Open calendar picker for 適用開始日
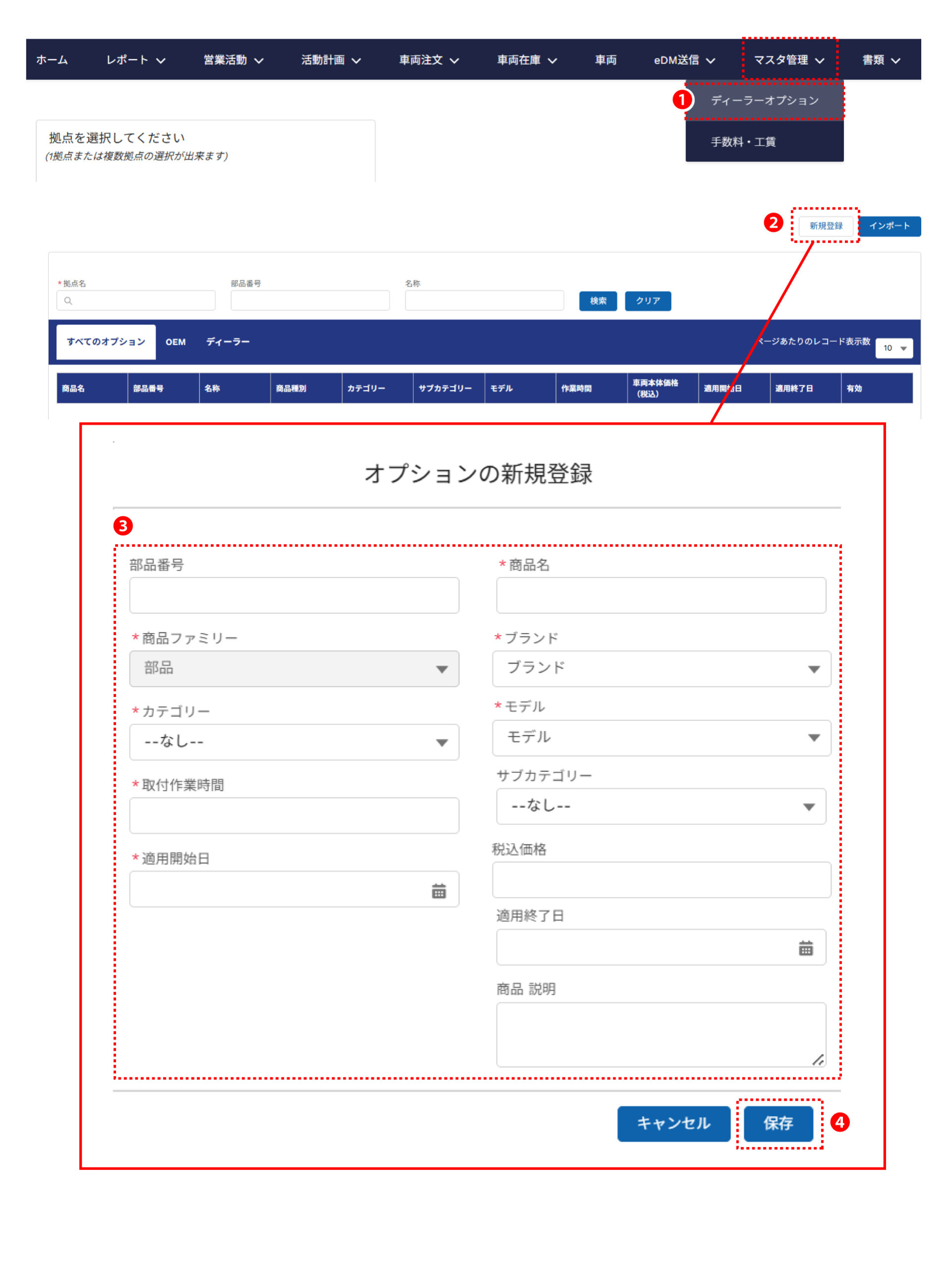 (x=438, y=890)
